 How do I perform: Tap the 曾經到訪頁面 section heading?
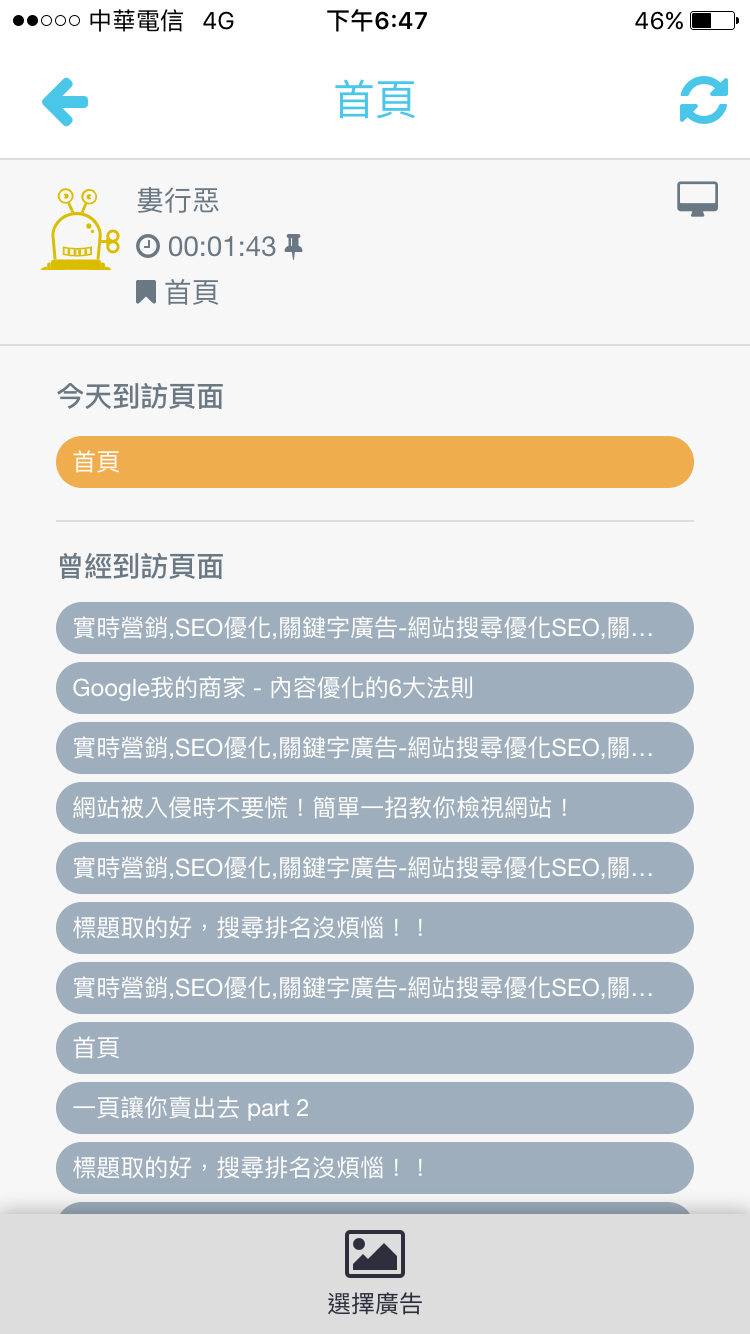pyautogui.click(x=140, y=567)
